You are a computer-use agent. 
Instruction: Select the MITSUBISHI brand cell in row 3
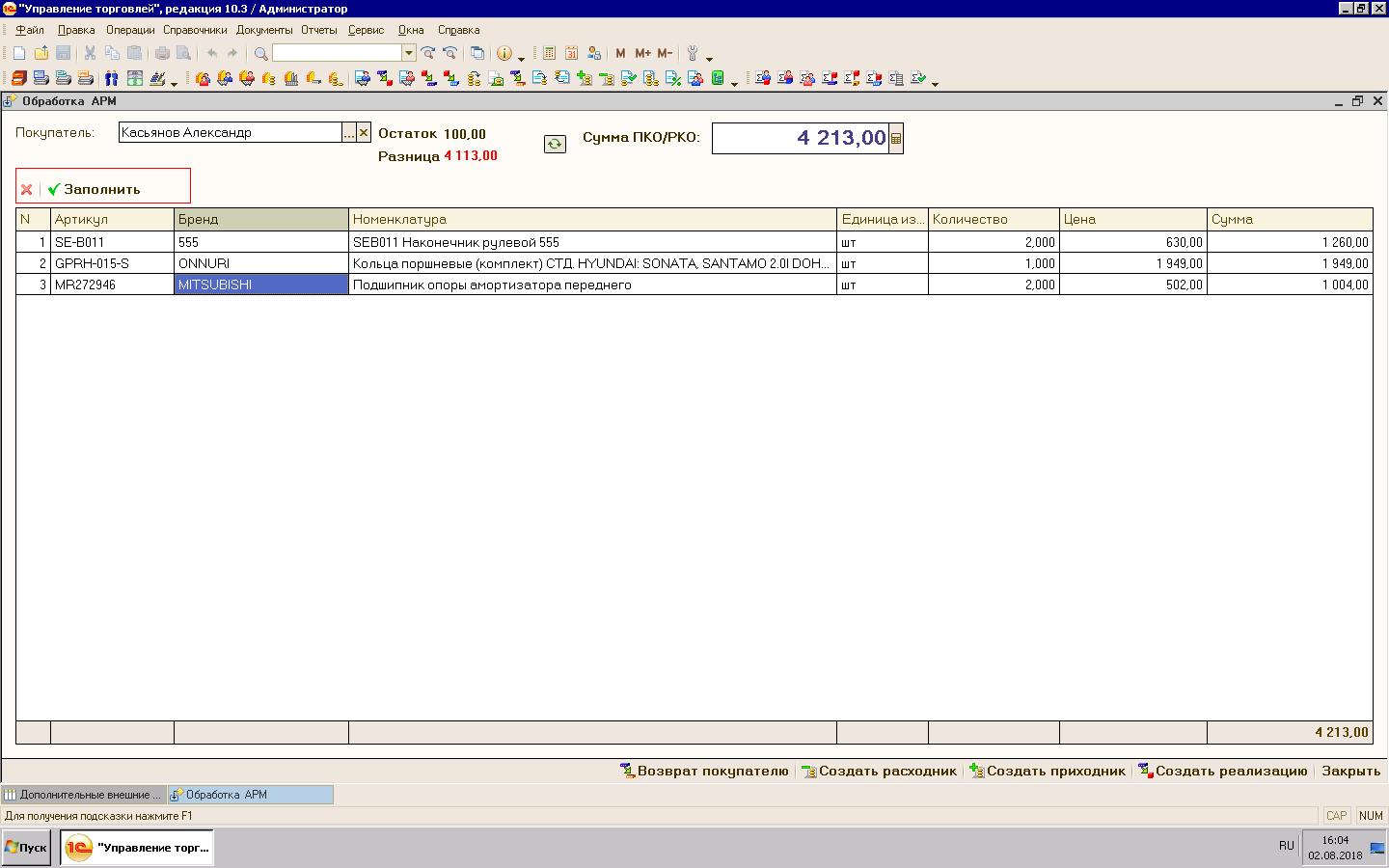(x=260, y=285)
